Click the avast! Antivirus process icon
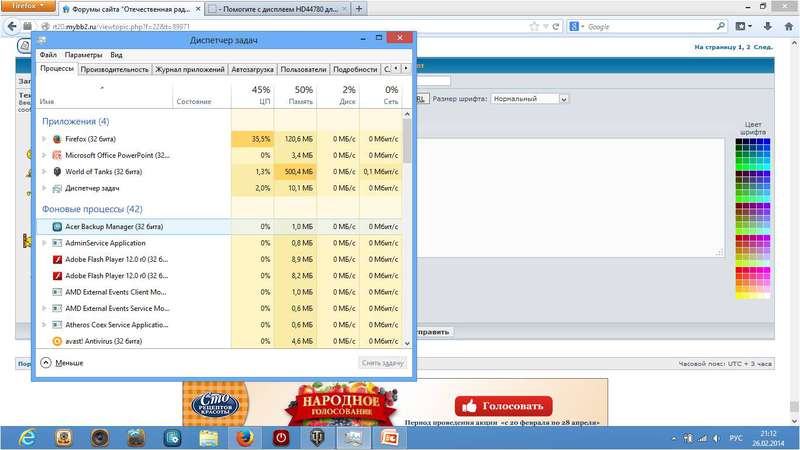The height and width of the screenshot is (450, 800). (x=57, y=341)
